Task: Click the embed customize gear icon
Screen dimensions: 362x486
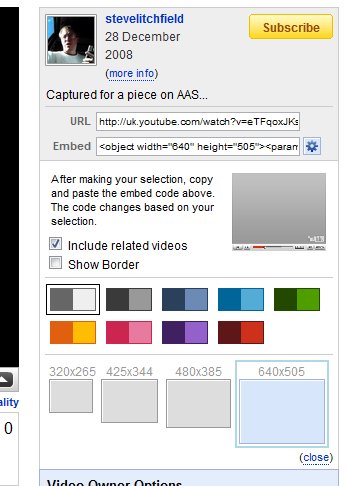Action: 312,146
